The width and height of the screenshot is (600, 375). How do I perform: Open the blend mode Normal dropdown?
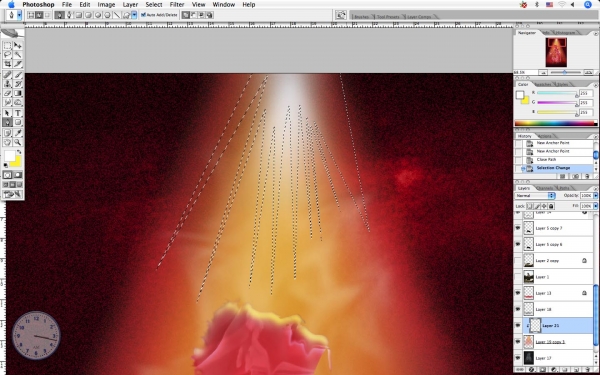pyautogui.click(x=535, y=196)
